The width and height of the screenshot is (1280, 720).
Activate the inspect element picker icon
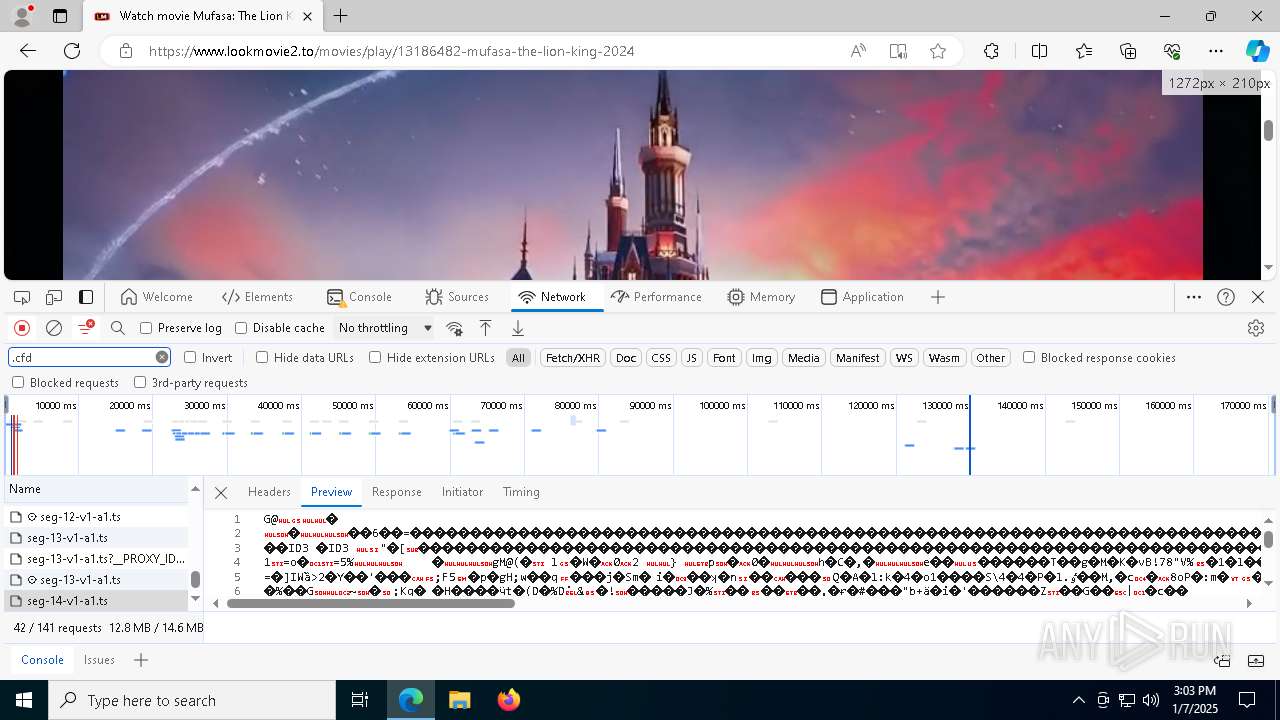click(22, 297)
